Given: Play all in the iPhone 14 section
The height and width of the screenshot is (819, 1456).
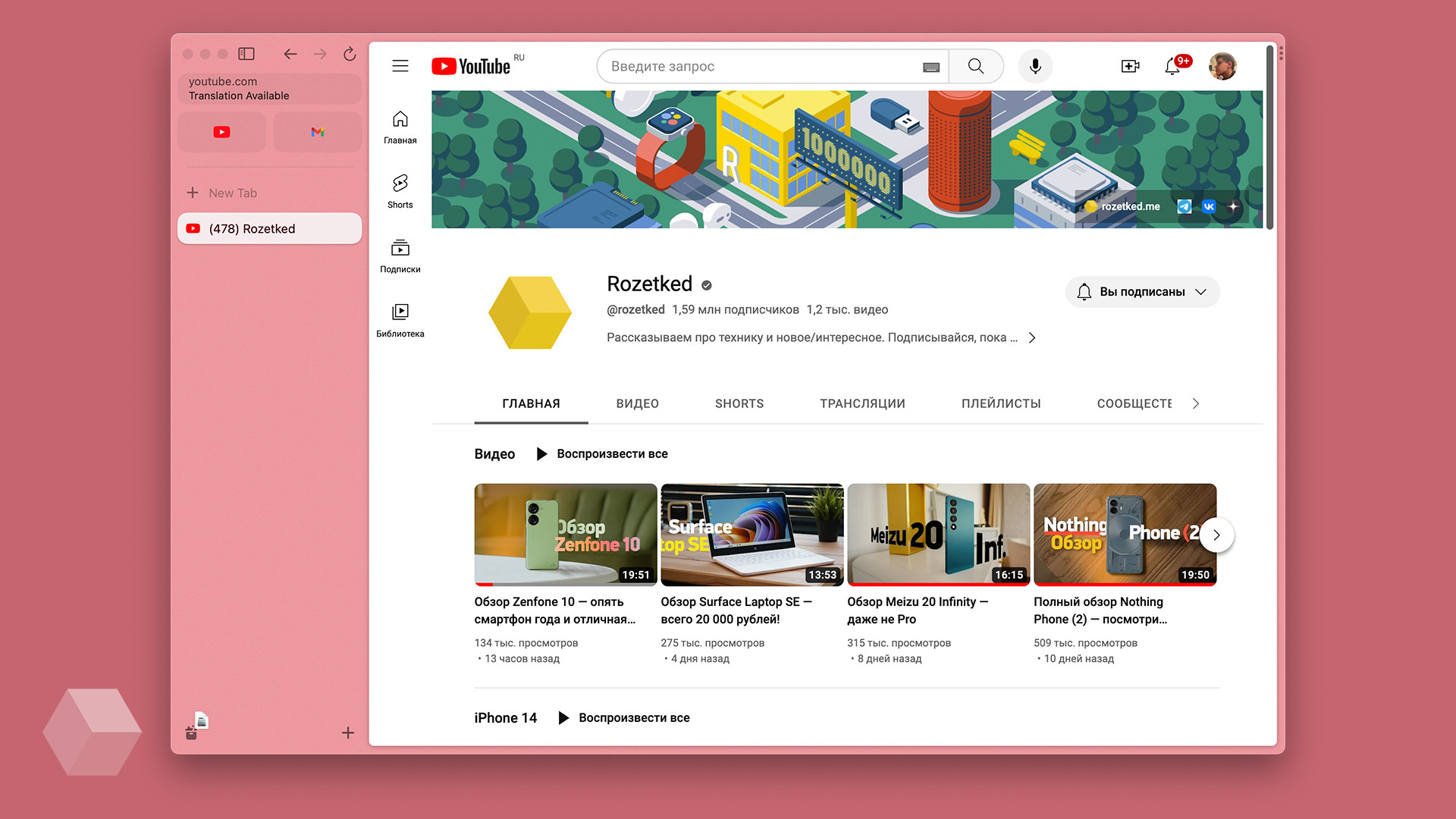Looking at the screenshot, I should point(623,717).
